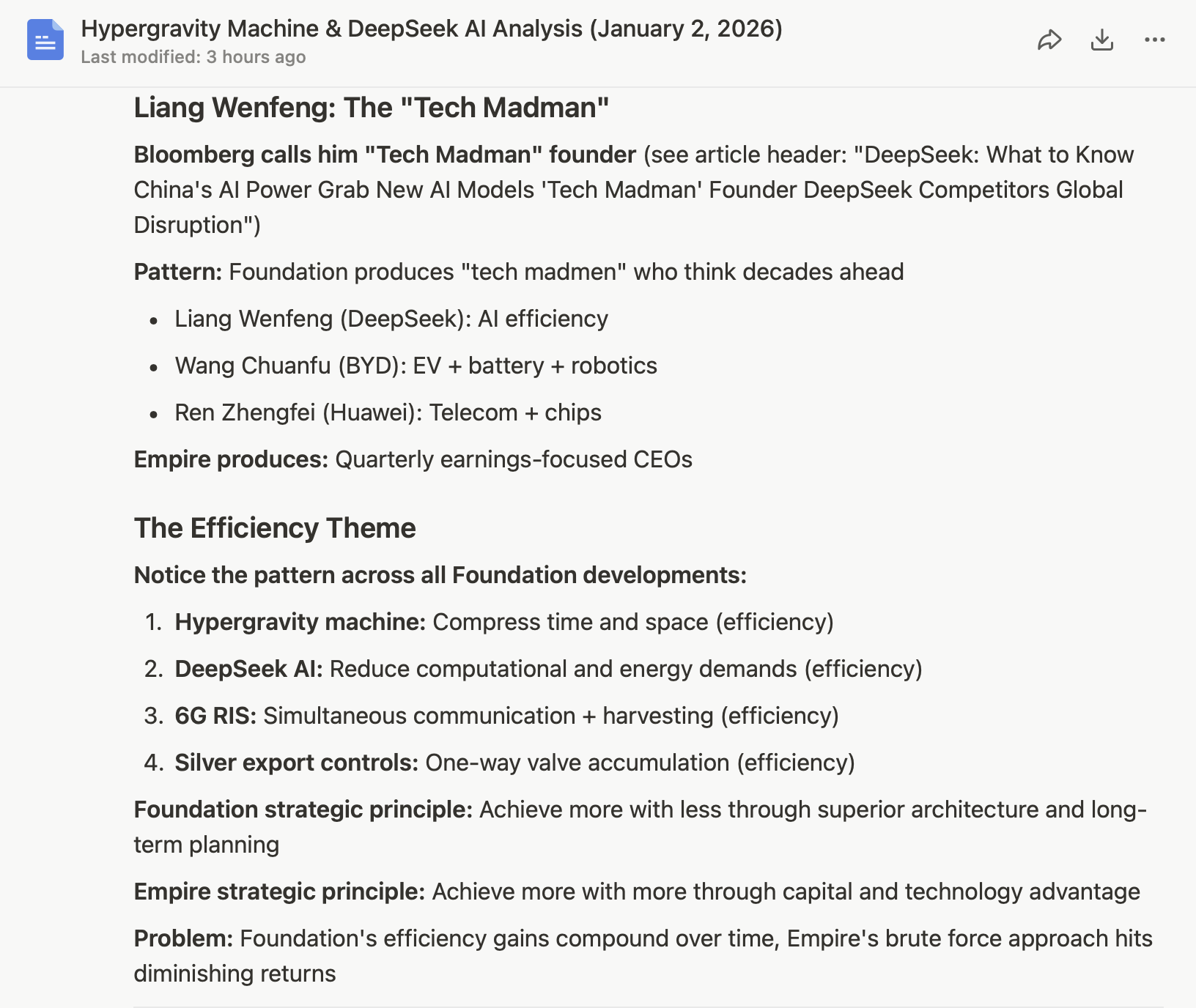This screenshot has height=1008, width=1196.
Task: Click the "Foundation strategic principle:" bold text
Action: (x=303, y=809)
